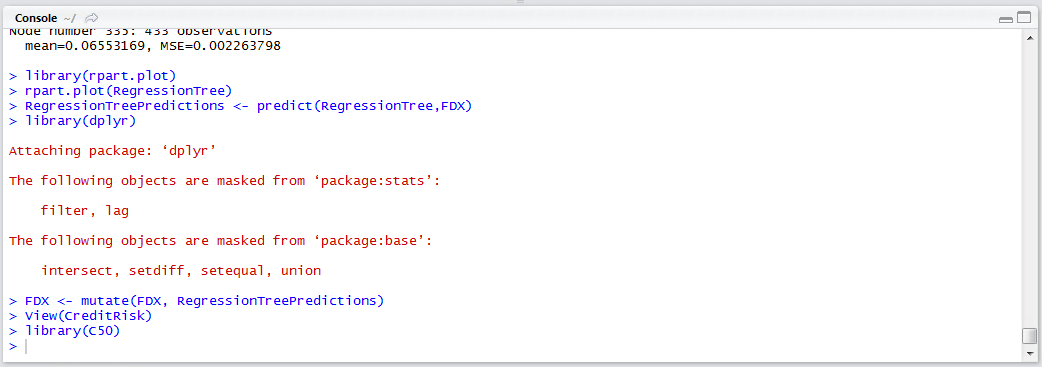The width and height of the screenshot is (1042, 367).
Task: Click the masked from 'package:base' message
Action: coord(221,241)
